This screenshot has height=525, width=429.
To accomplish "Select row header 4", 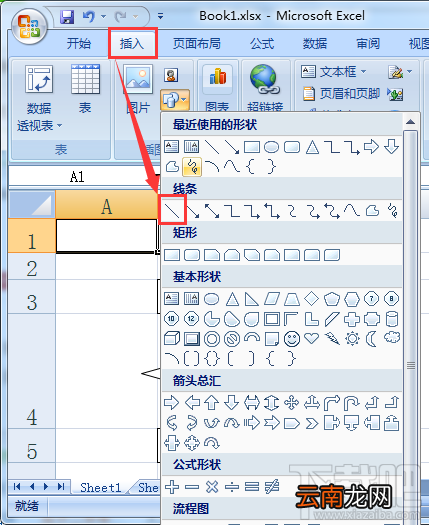I will coord(32,371).
